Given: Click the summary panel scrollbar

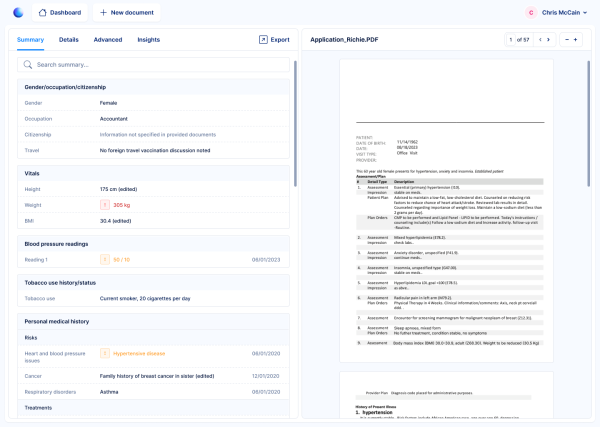Looking at the screenshot, I should pos(295,124).
